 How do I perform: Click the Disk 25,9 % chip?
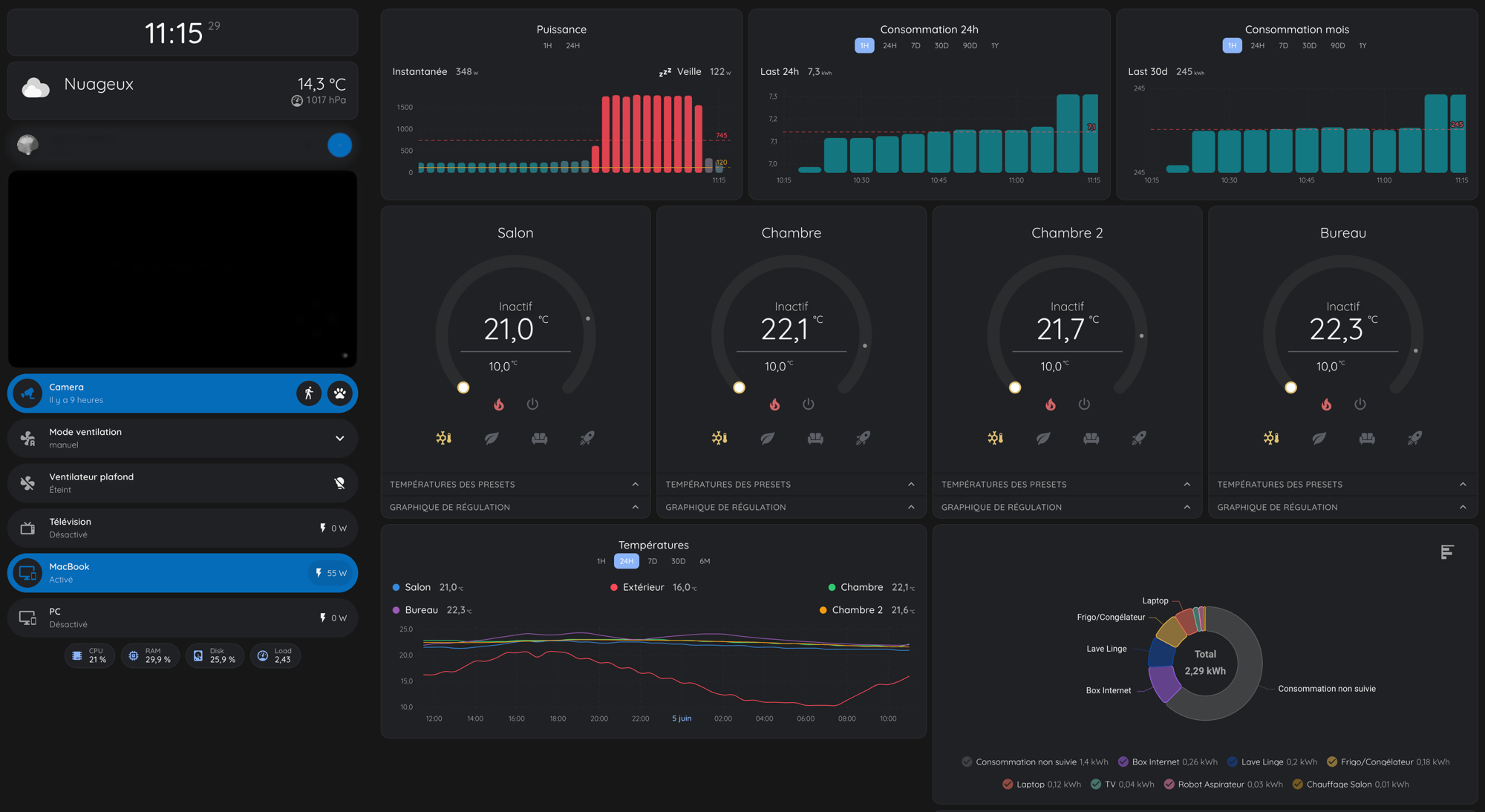pos(215,655)
